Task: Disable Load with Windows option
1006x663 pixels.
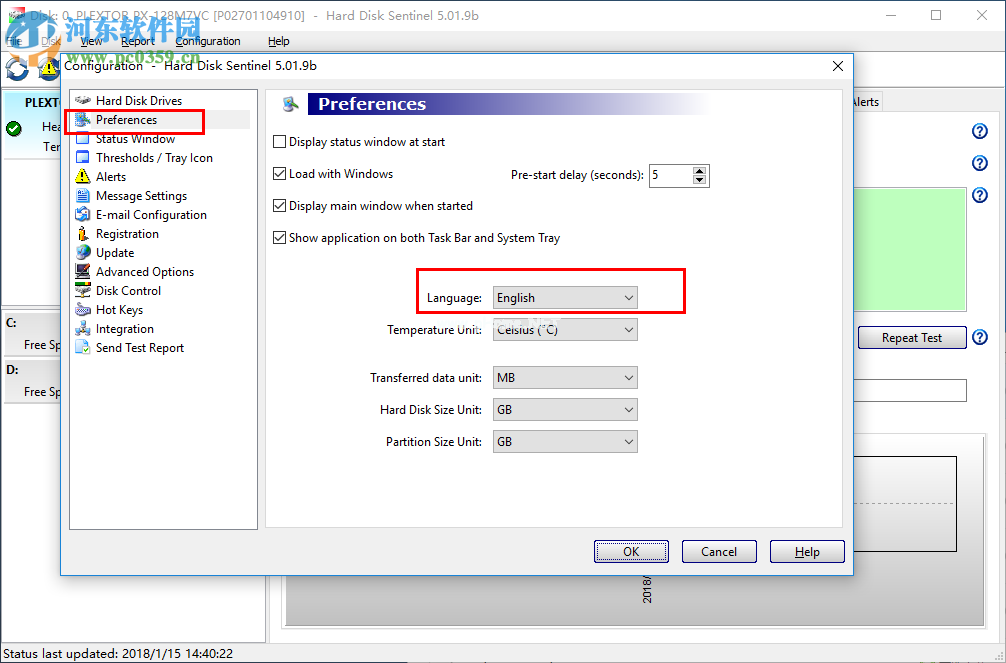Action: pos(280,173)
